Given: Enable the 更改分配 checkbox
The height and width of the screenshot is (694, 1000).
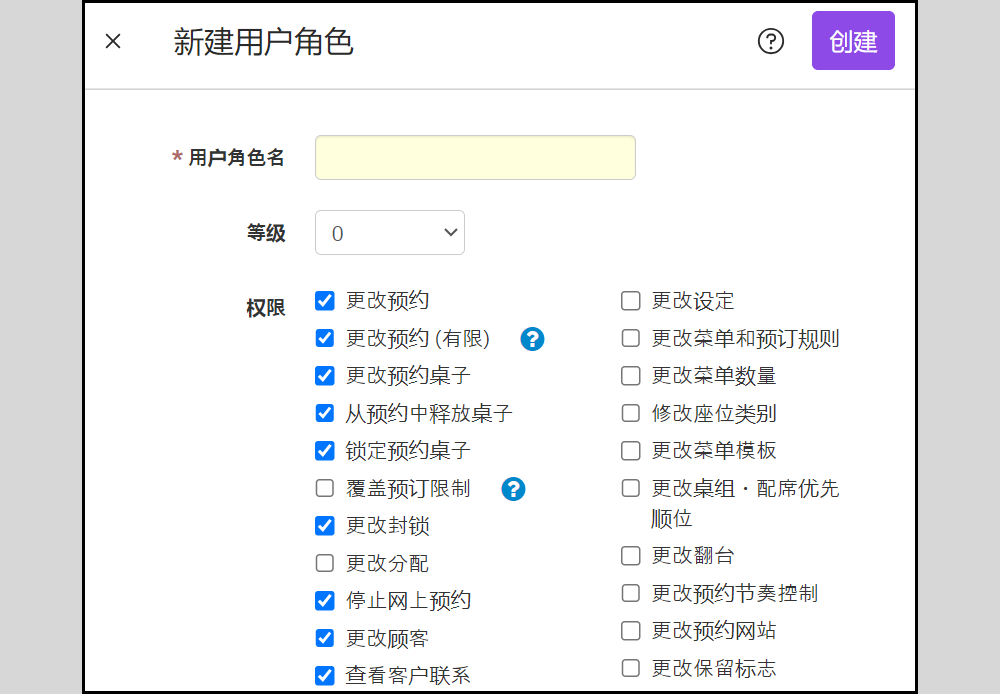Looking at the screenshot, I should point(325,563).
